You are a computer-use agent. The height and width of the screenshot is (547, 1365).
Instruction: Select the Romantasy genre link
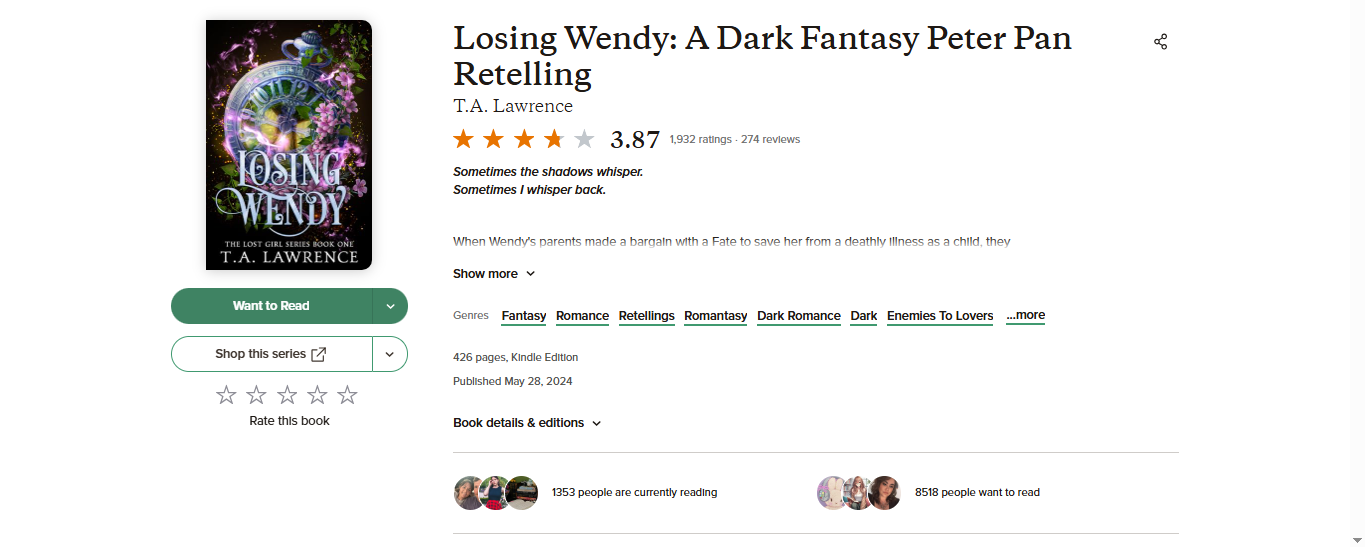click(715, 316)
